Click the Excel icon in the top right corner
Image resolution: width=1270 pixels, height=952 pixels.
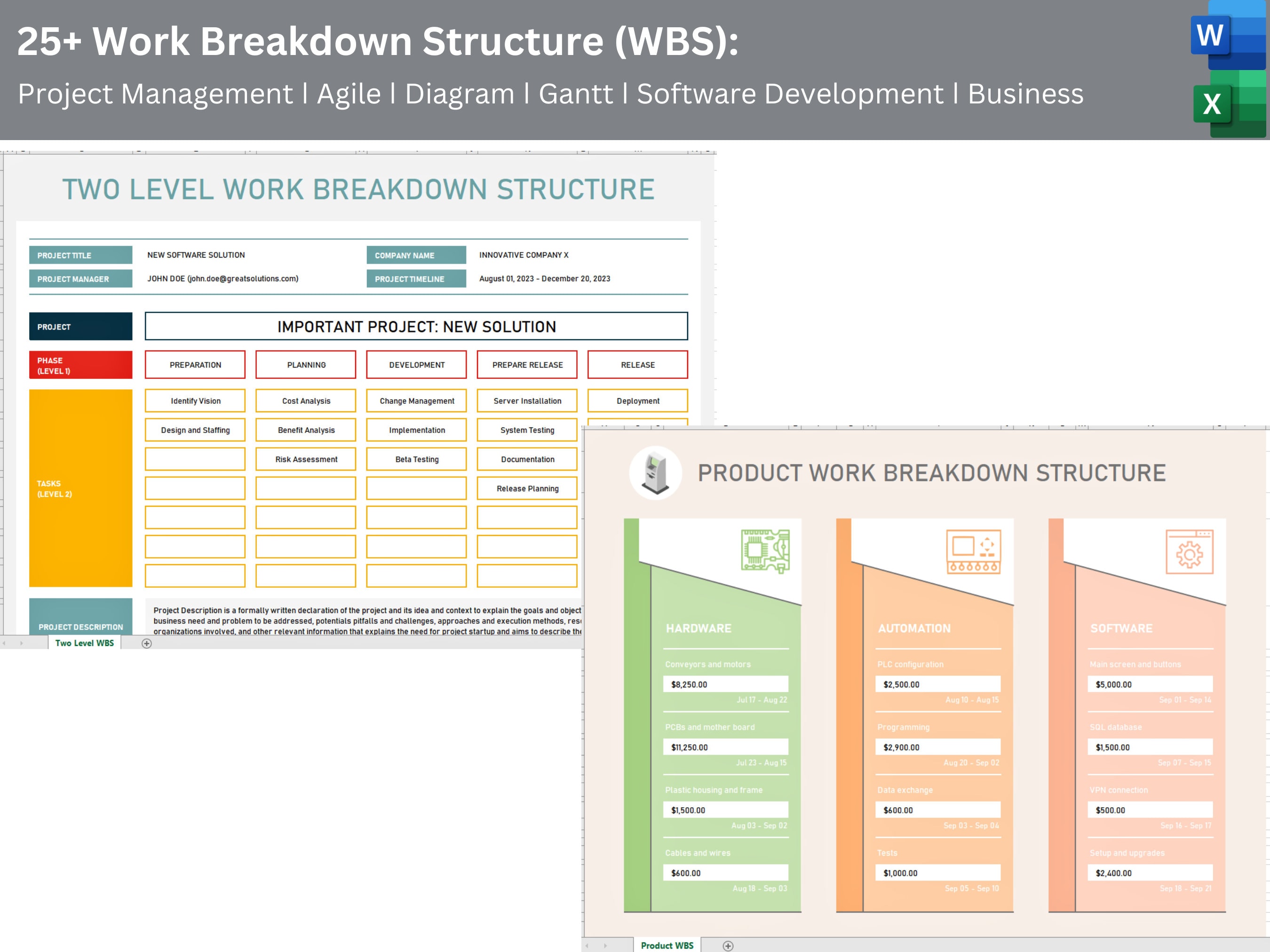tap(1212, 104)
